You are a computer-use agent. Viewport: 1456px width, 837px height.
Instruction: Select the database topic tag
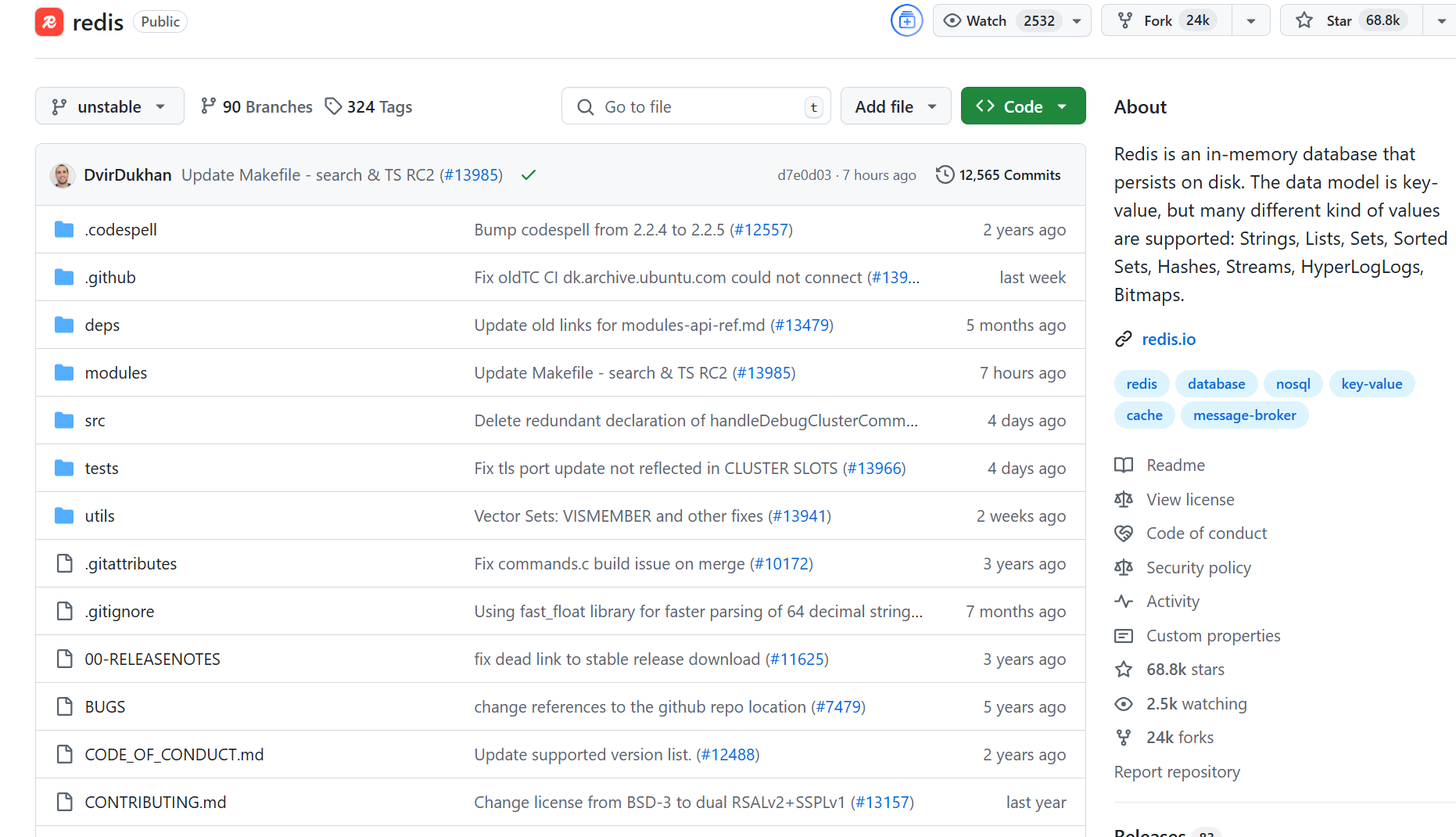click(x=1216, y=384)
